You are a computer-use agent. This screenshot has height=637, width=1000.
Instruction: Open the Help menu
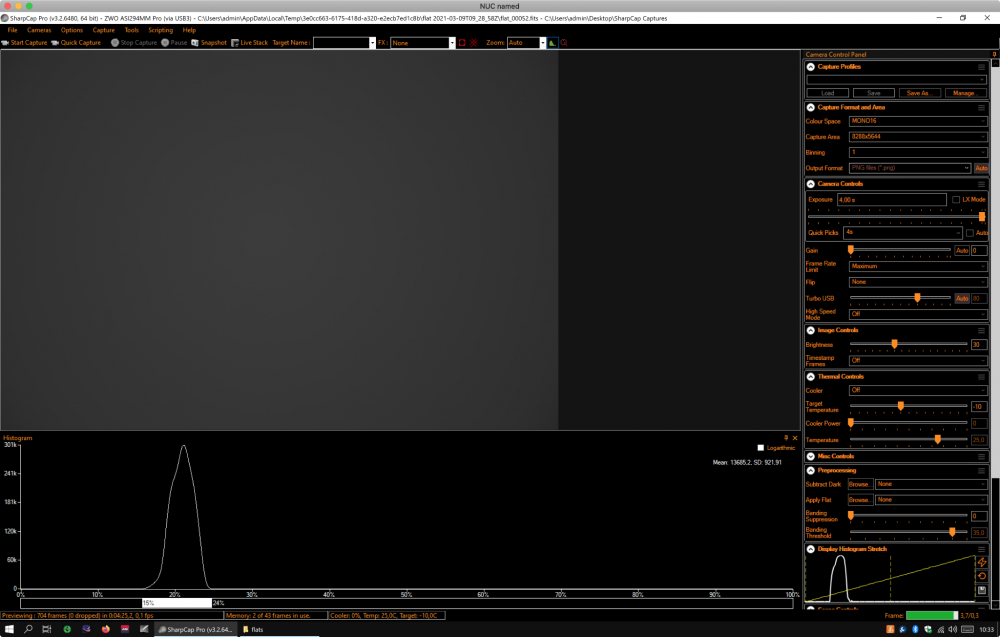coord(189,30)
